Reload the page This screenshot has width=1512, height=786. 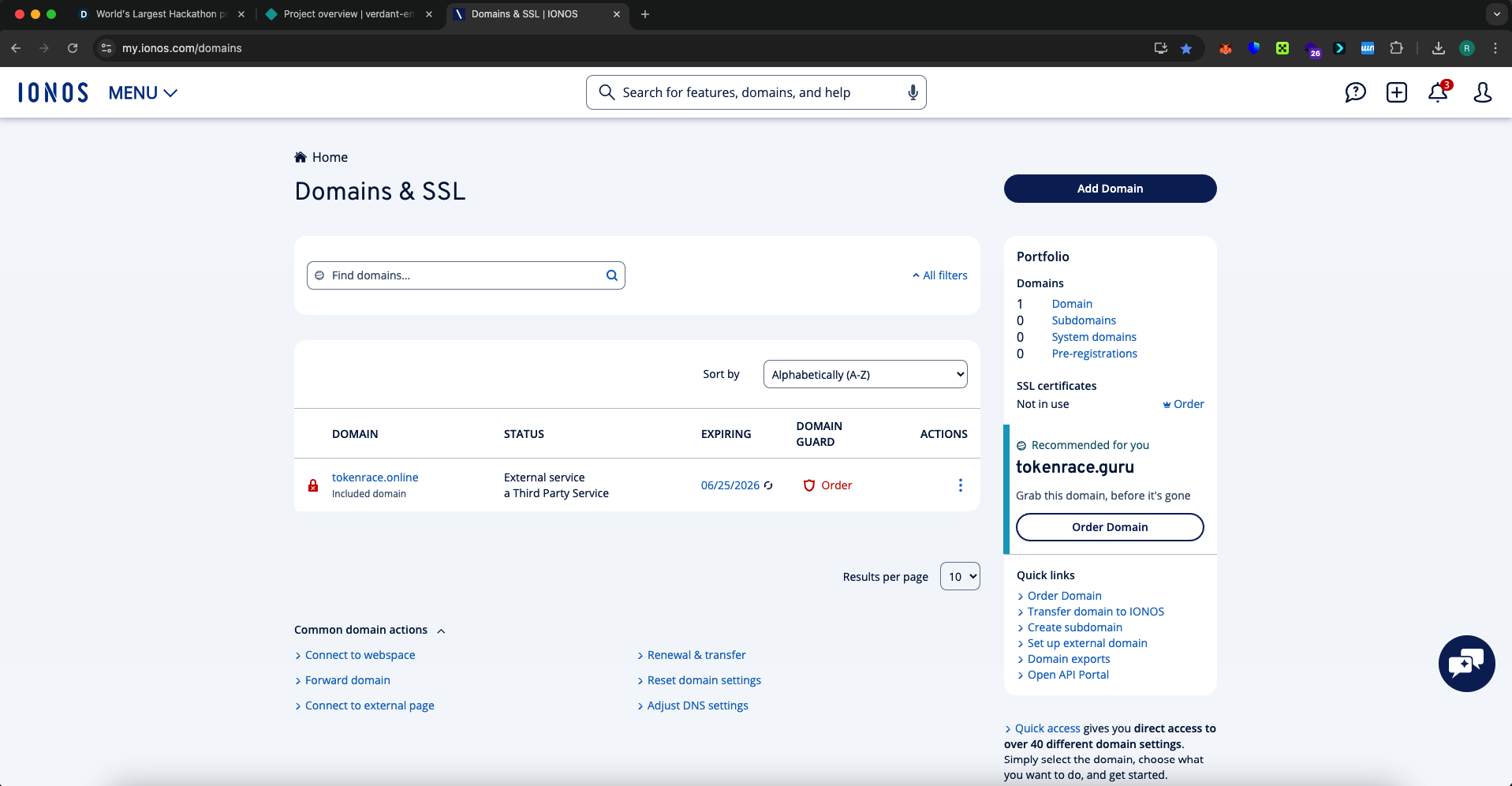tap(73, 48)
